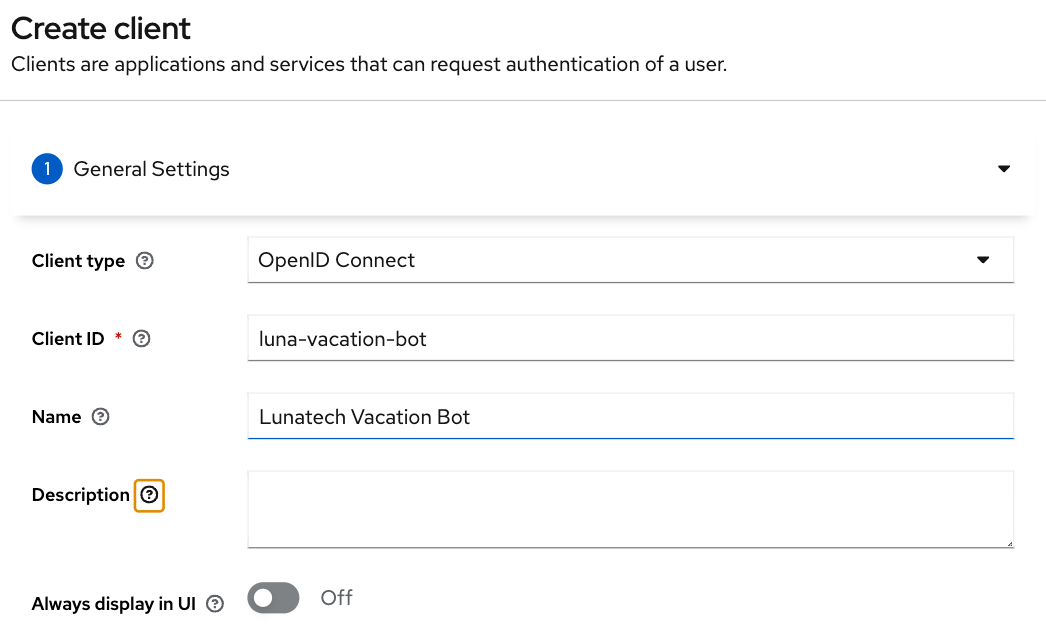Click inside the empty Description text area
This screenshot has width=1046, height=638.
coord(630,509)
